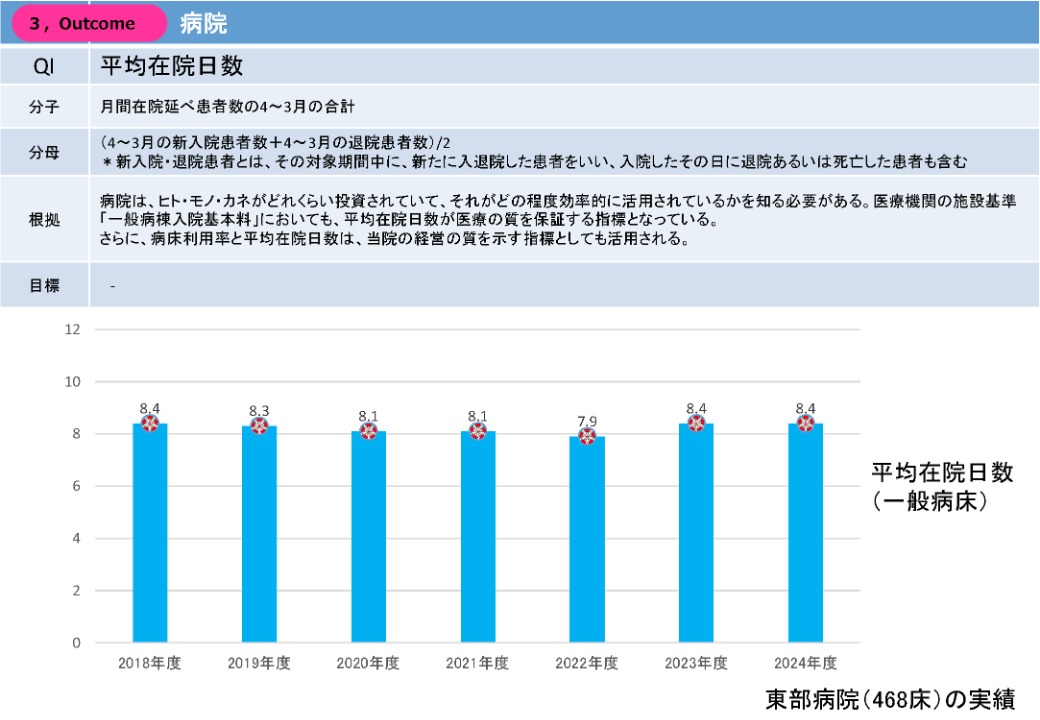1040x720 pixels.
Task: Select the star marker on the 2021年度 bar
Action: 478,432
